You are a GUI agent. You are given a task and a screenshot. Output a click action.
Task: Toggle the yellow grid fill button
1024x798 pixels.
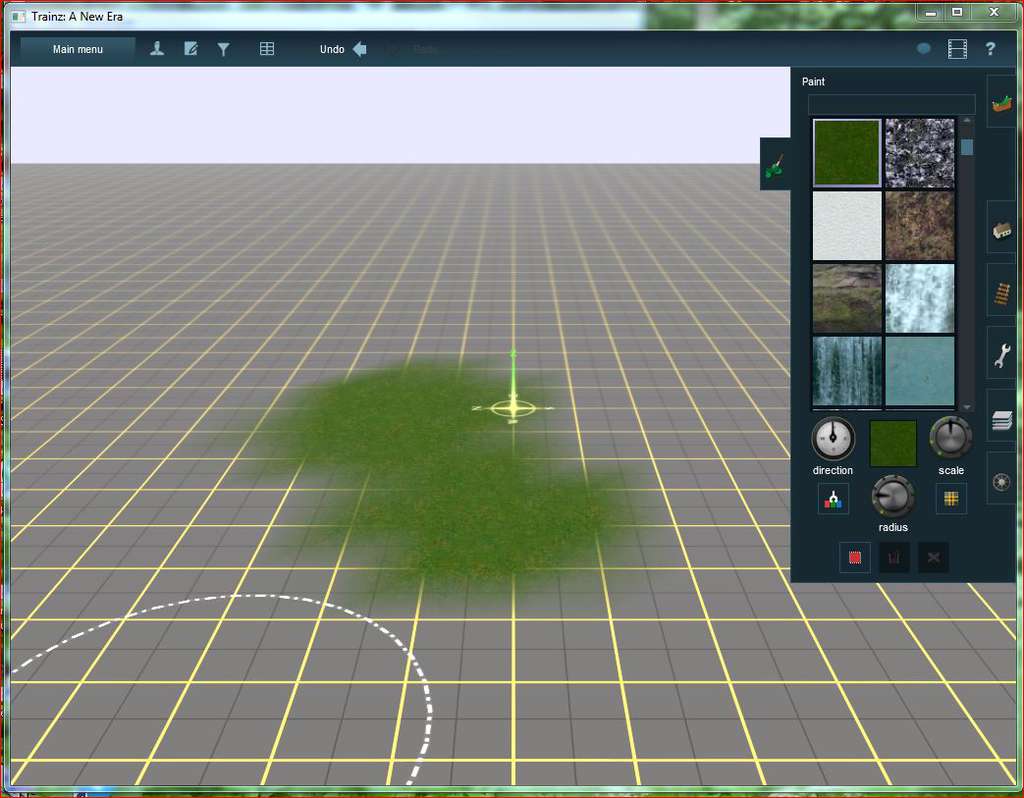pyautogui.click(x=951, y=499)
